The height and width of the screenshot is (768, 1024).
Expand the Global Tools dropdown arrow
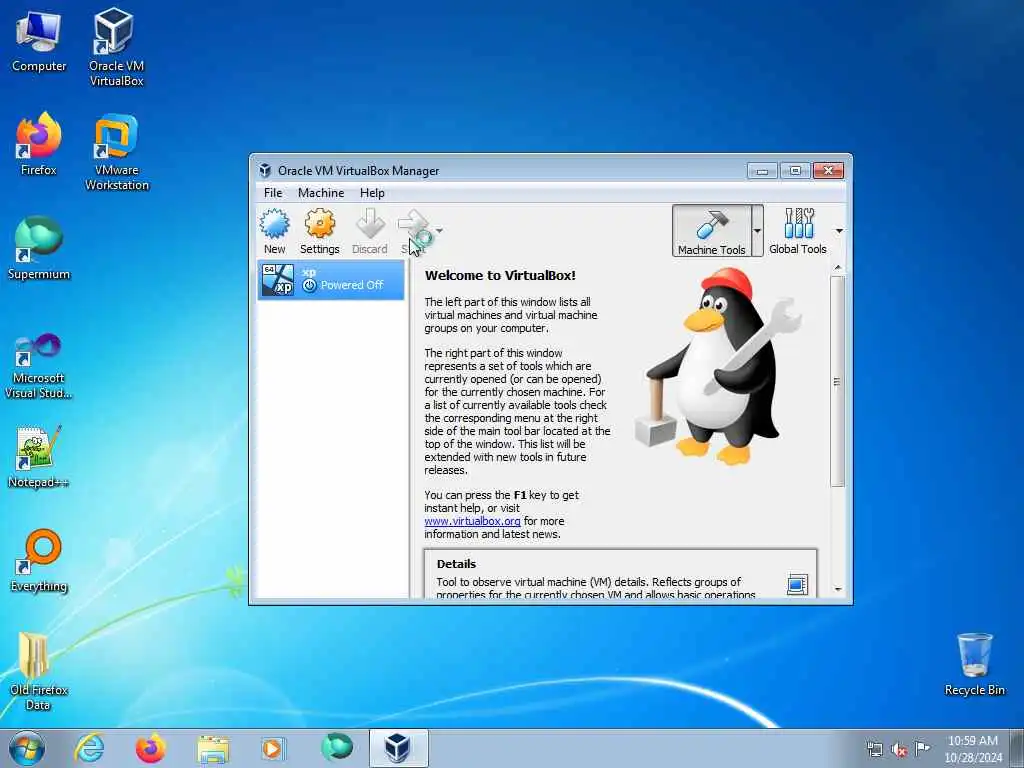839,231
